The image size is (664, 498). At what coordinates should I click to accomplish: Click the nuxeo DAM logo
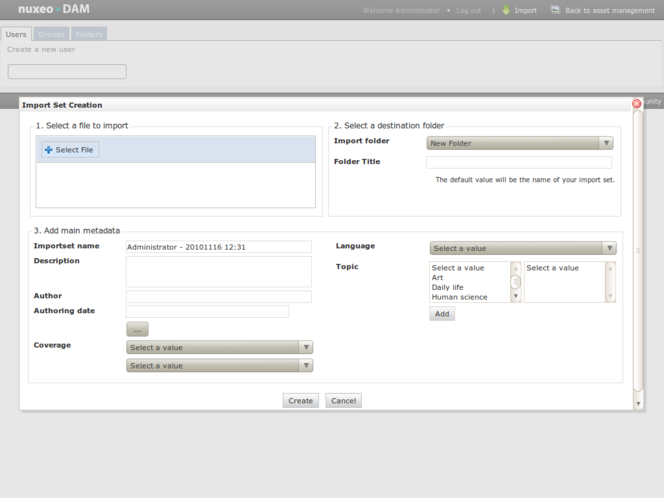click(54, 10)
